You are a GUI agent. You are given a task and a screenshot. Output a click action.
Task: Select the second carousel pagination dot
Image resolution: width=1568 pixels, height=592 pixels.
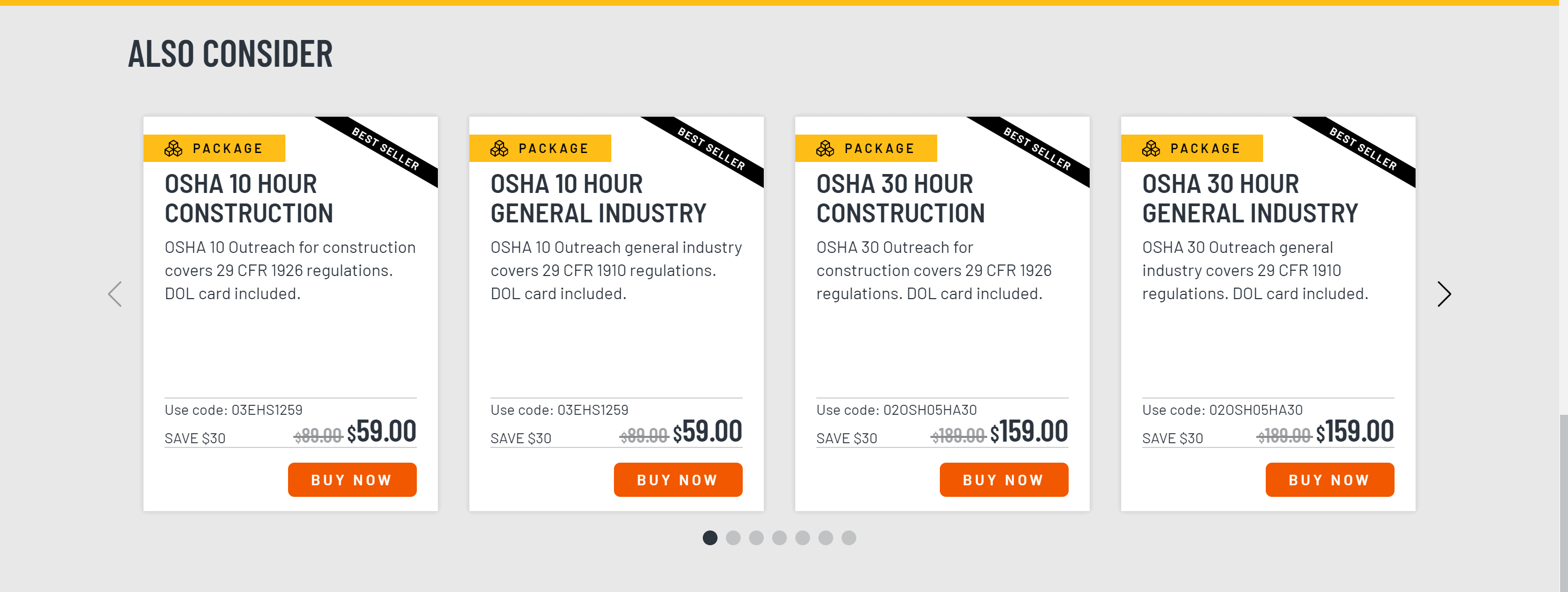733,538
